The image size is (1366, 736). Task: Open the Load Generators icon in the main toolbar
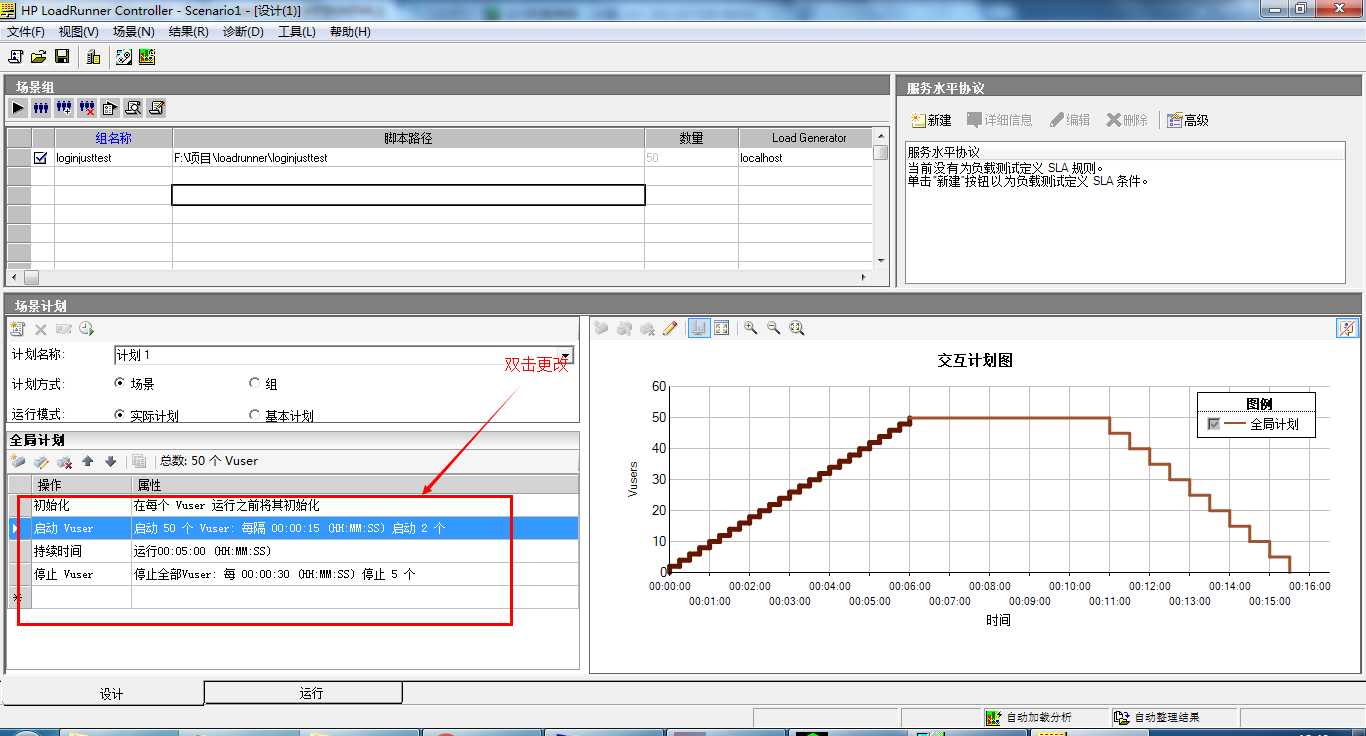(x=93, y=57)
